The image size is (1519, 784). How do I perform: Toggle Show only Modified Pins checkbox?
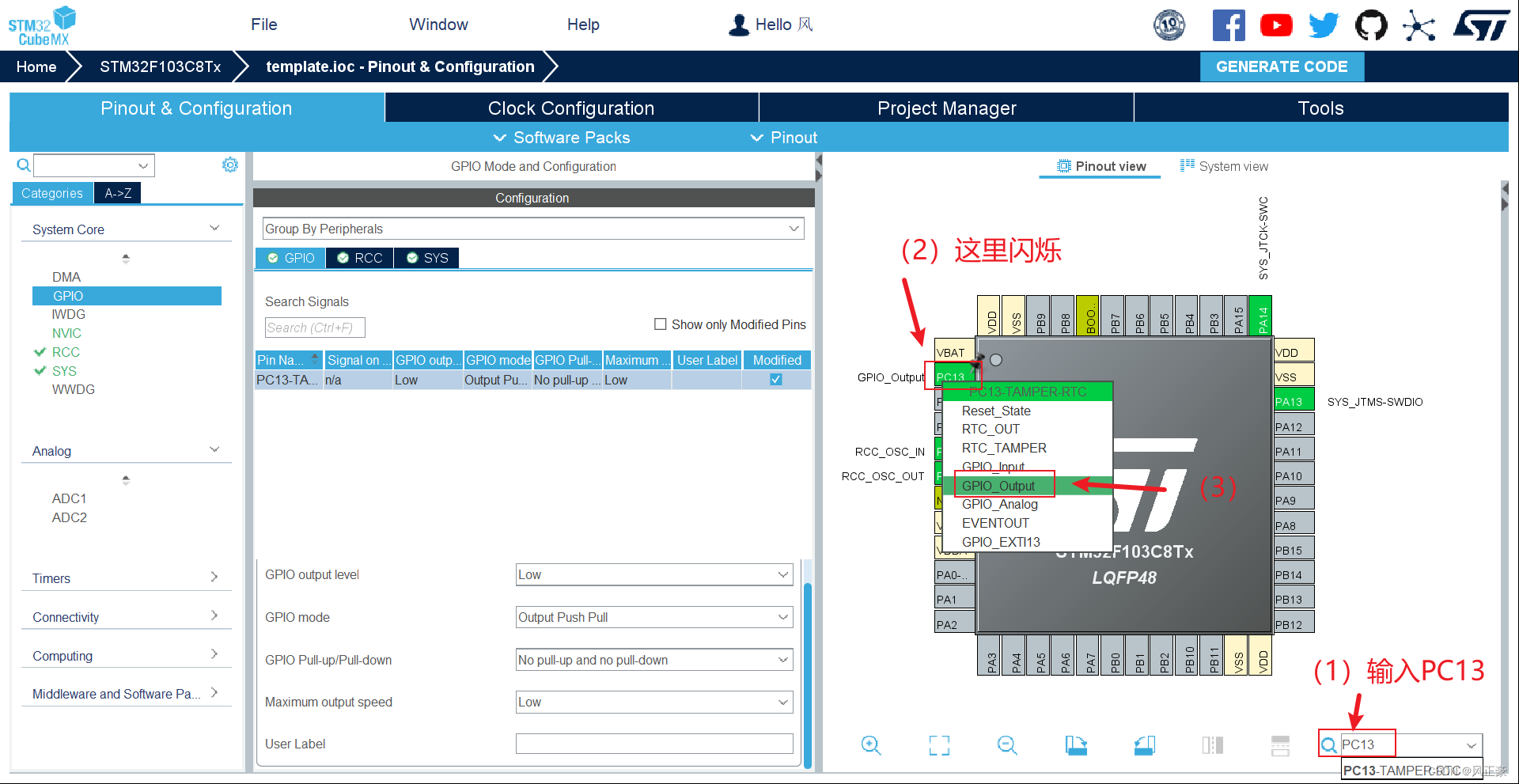point(661,324)
